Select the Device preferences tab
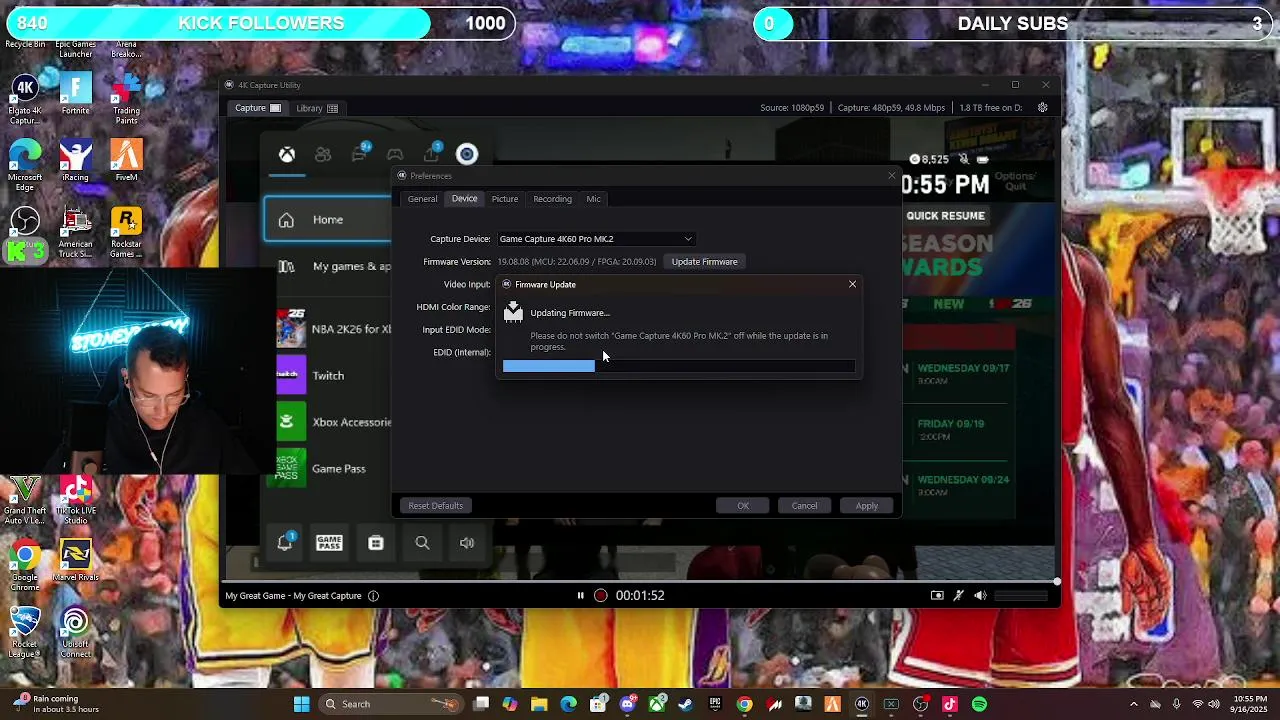The height and width of the screenshot is (720, 1280). [x=464, y=199]
